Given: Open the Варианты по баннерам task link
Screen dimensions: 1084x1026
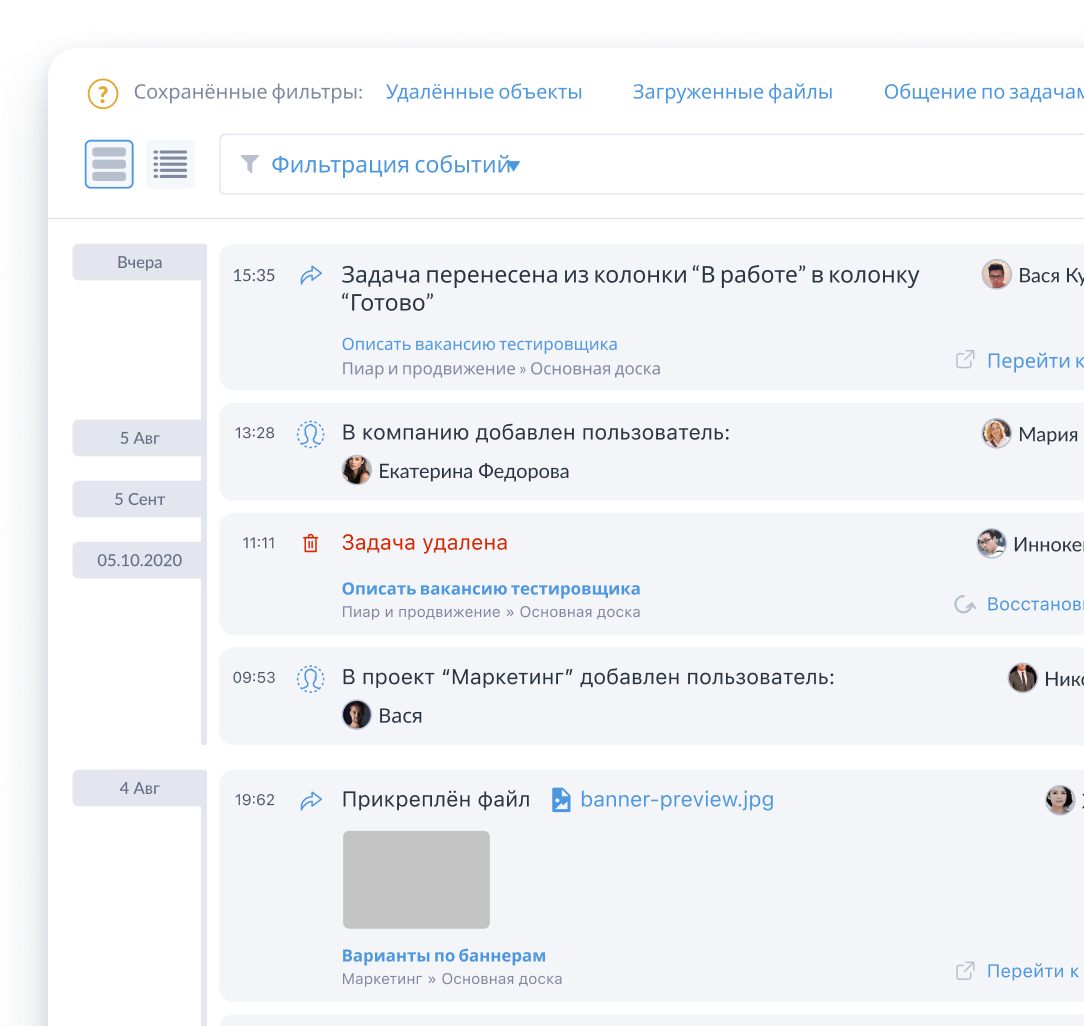Looking at the screenshot, I should 443,955.
